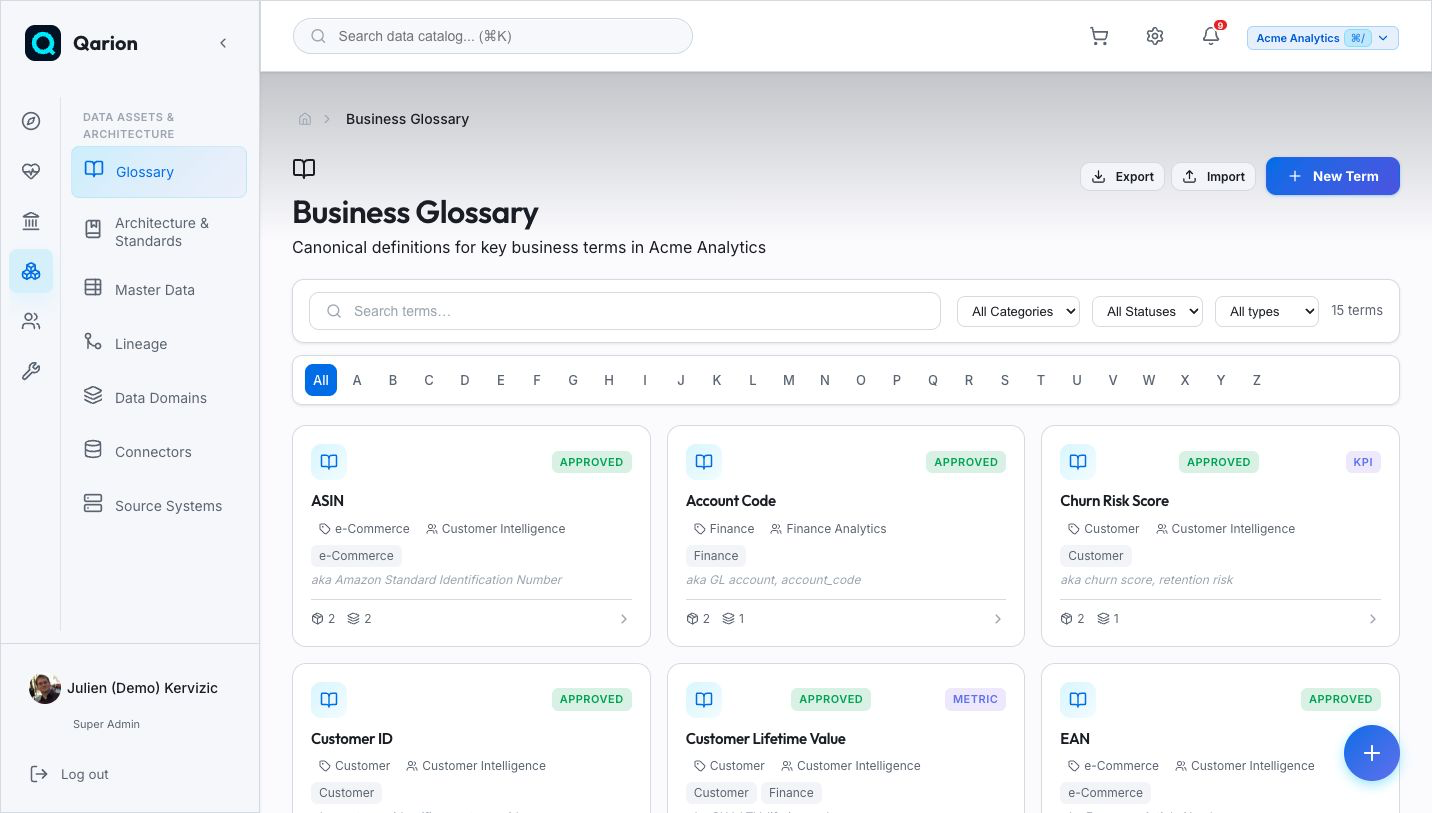Open Source Systems in sidebar
The height and width of the screenshot is (813, 1432).
click(x=159, y=506)
